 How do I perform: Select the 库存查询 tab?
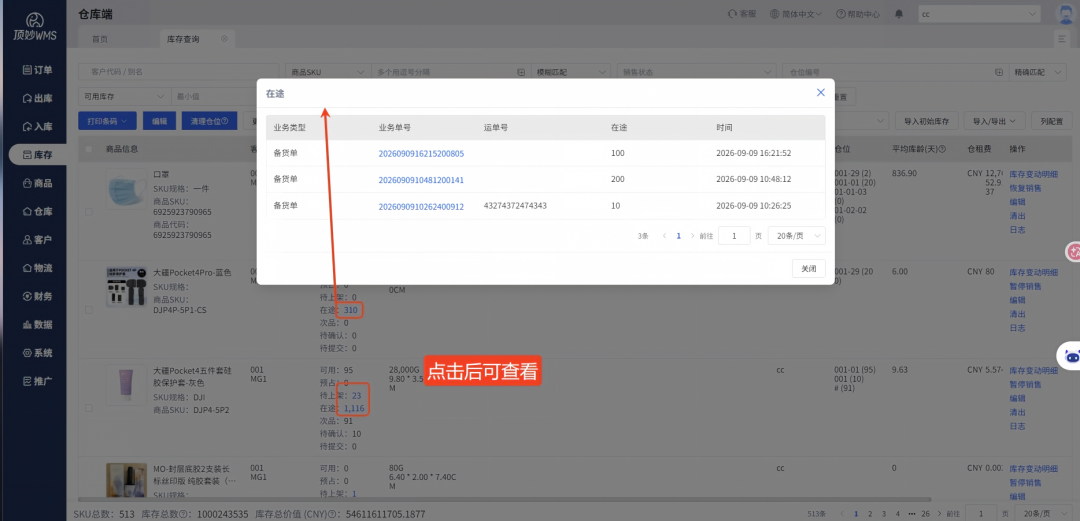(x=183, y=39)
